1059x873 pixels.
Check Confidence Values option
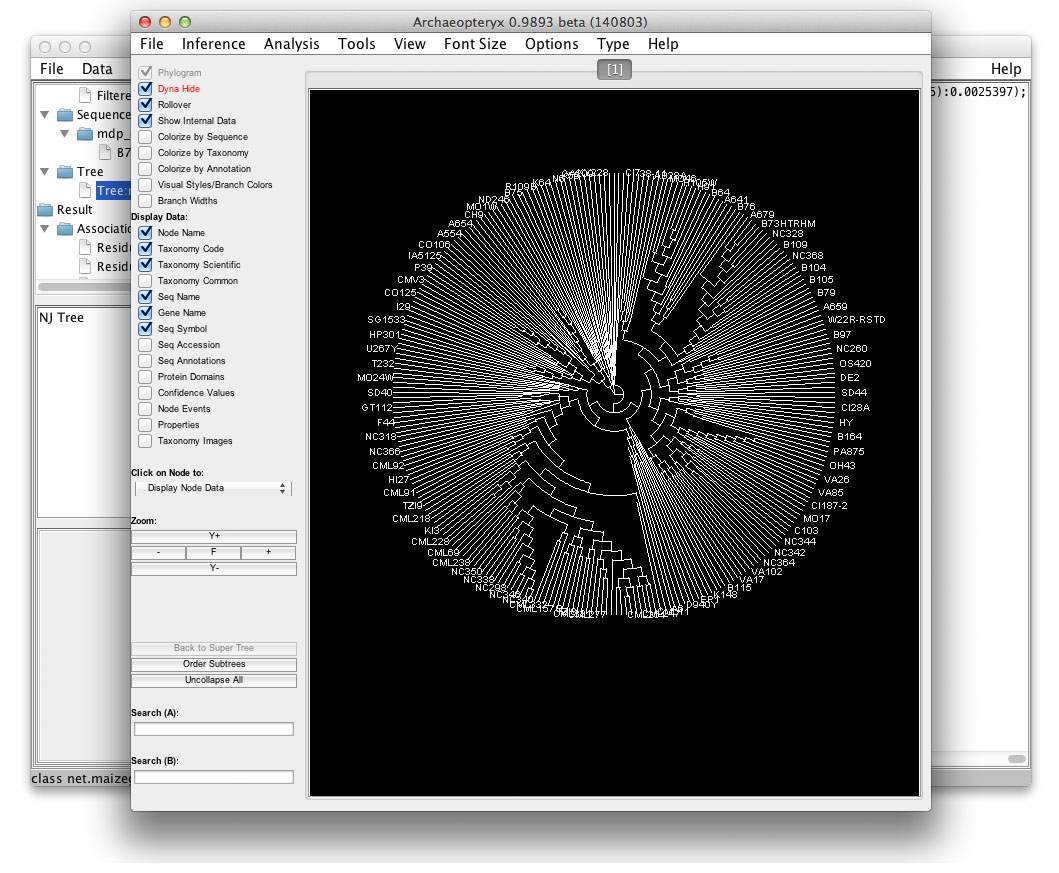pos(145,392)
